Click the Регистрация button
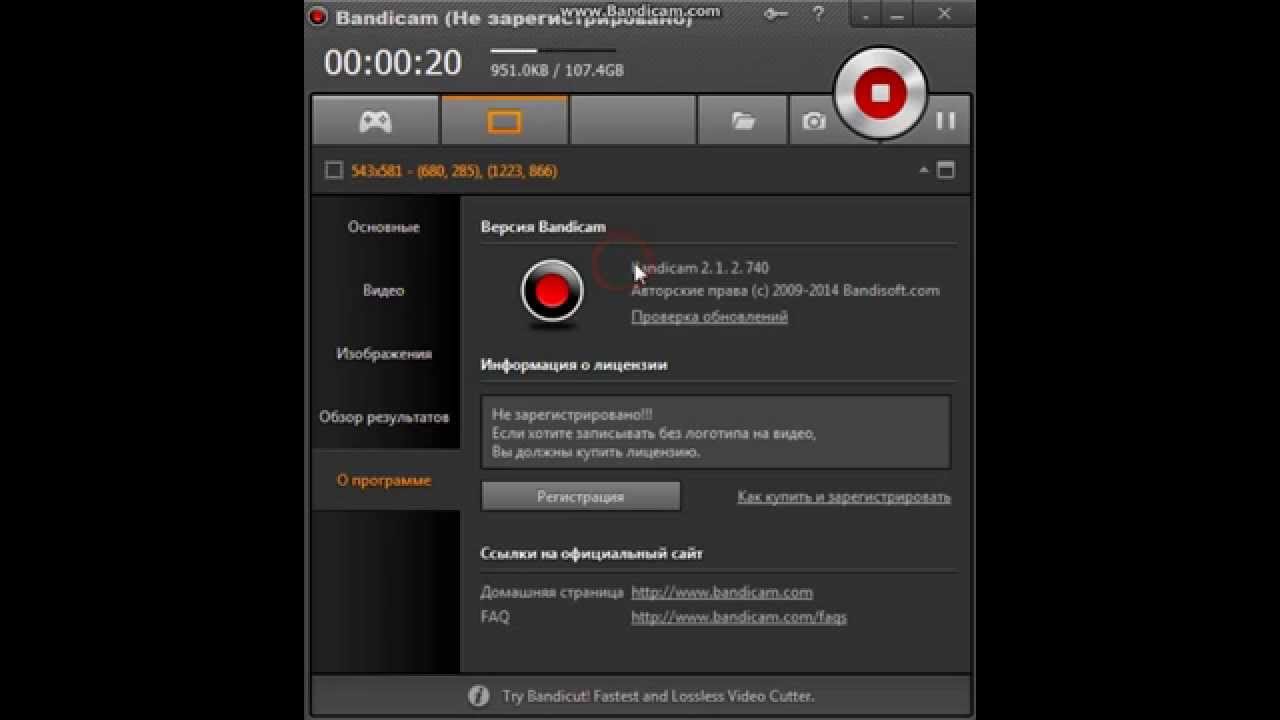 tap(580, 496)
